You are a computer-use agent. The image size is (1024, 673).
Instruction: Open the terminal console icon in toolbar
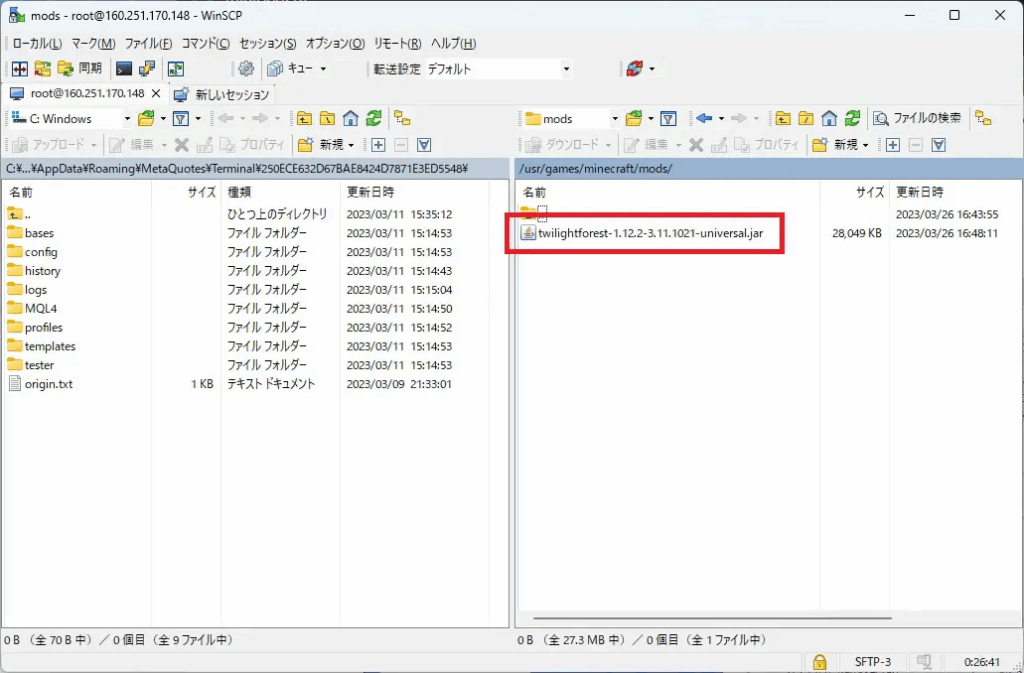click(x=124, y=69)
